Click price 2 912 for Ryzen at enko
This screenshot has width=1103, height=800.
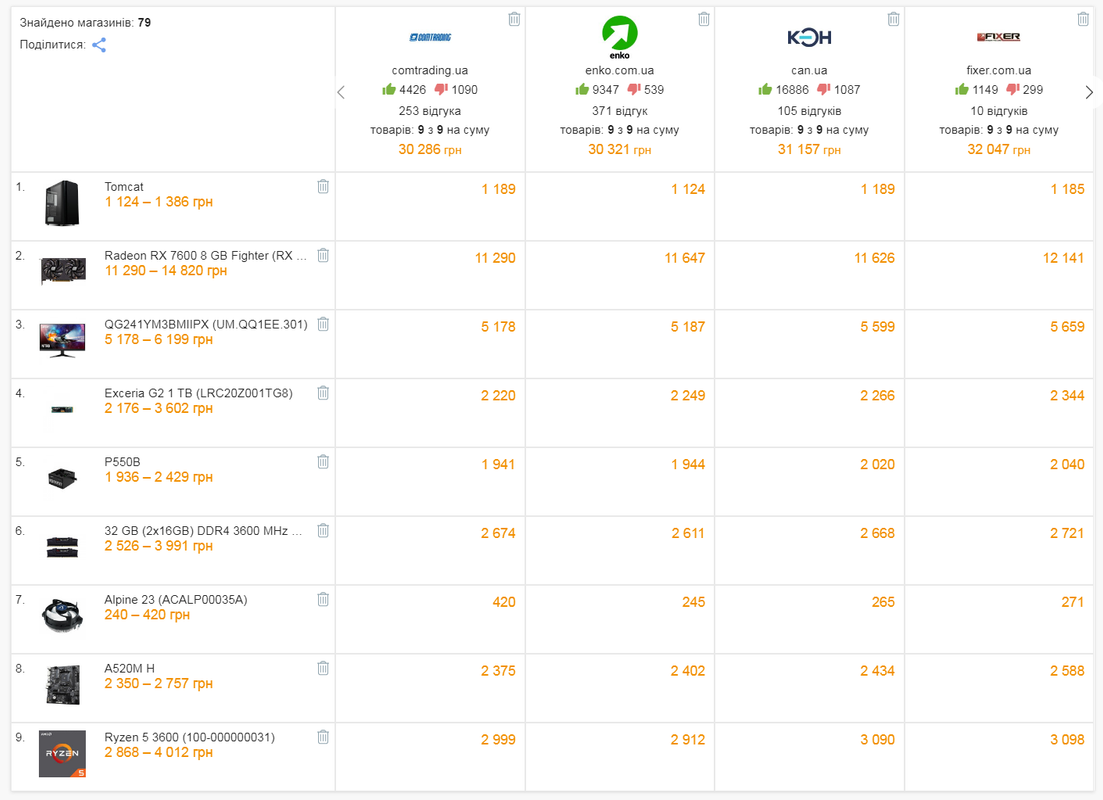click(x=688, y=740)
